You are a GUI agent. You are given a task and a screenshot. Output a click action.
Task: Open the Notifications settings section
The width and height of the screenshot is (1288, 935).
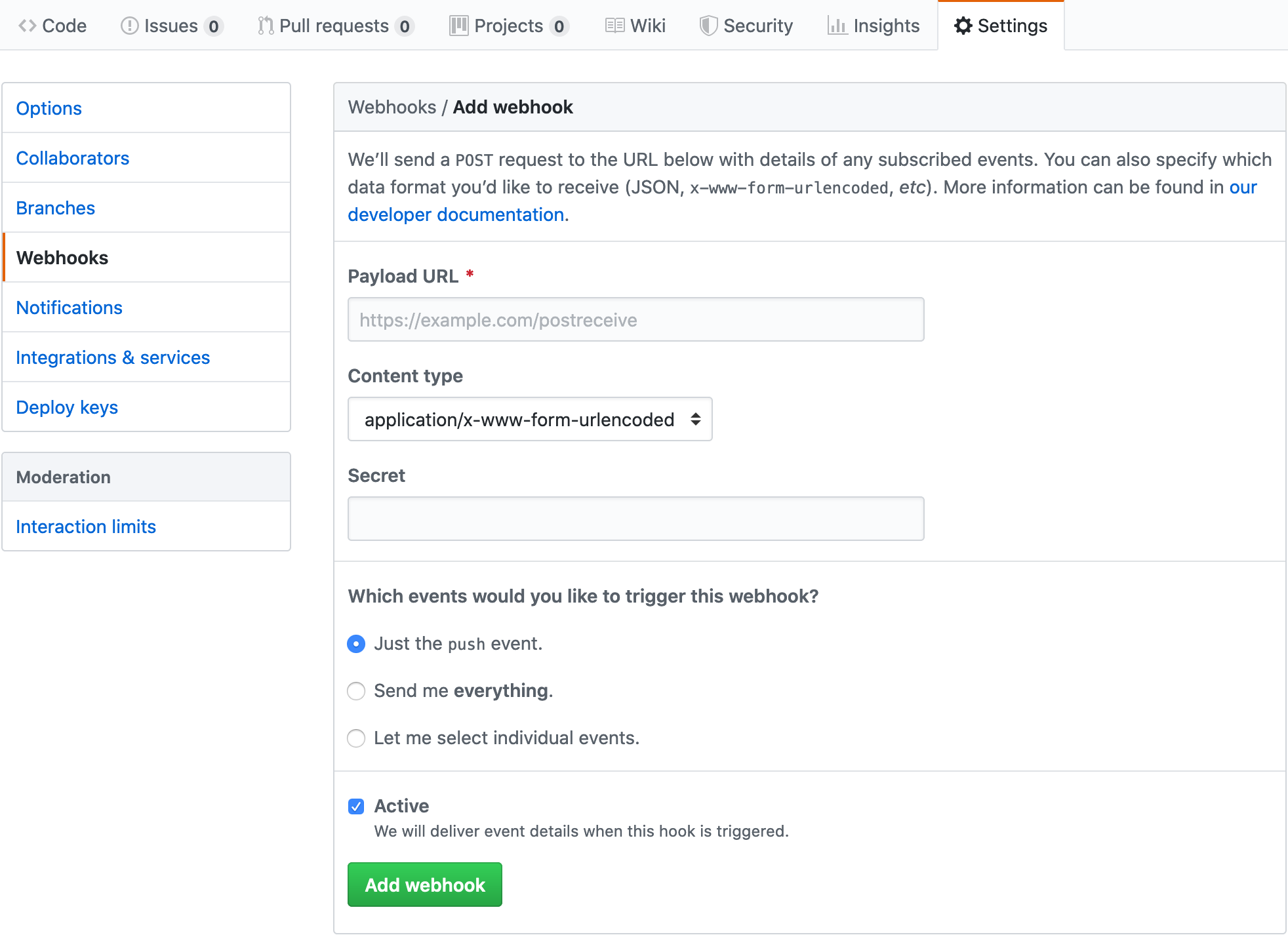coord(69,308)
